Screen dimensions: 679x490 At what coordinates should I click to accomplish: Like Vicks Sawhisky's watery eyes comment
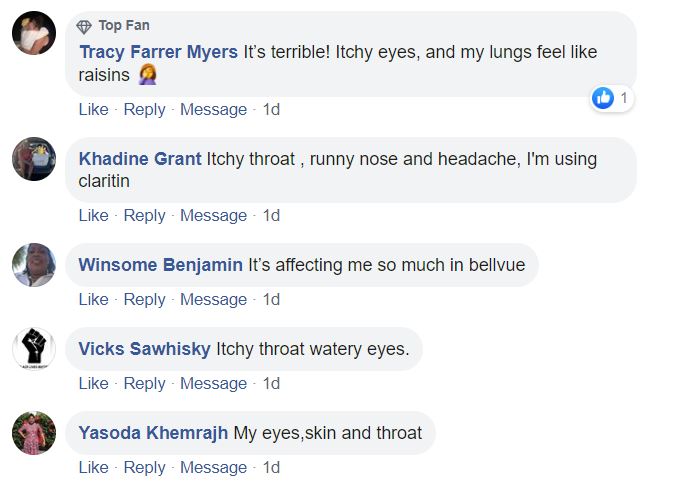point(93,383)
